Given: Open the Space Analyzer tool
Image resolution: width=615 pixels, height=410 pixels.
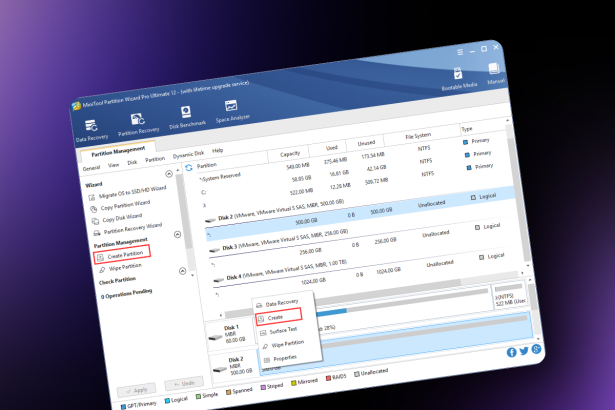Looking at the screenshot, I should coord(232,111).
